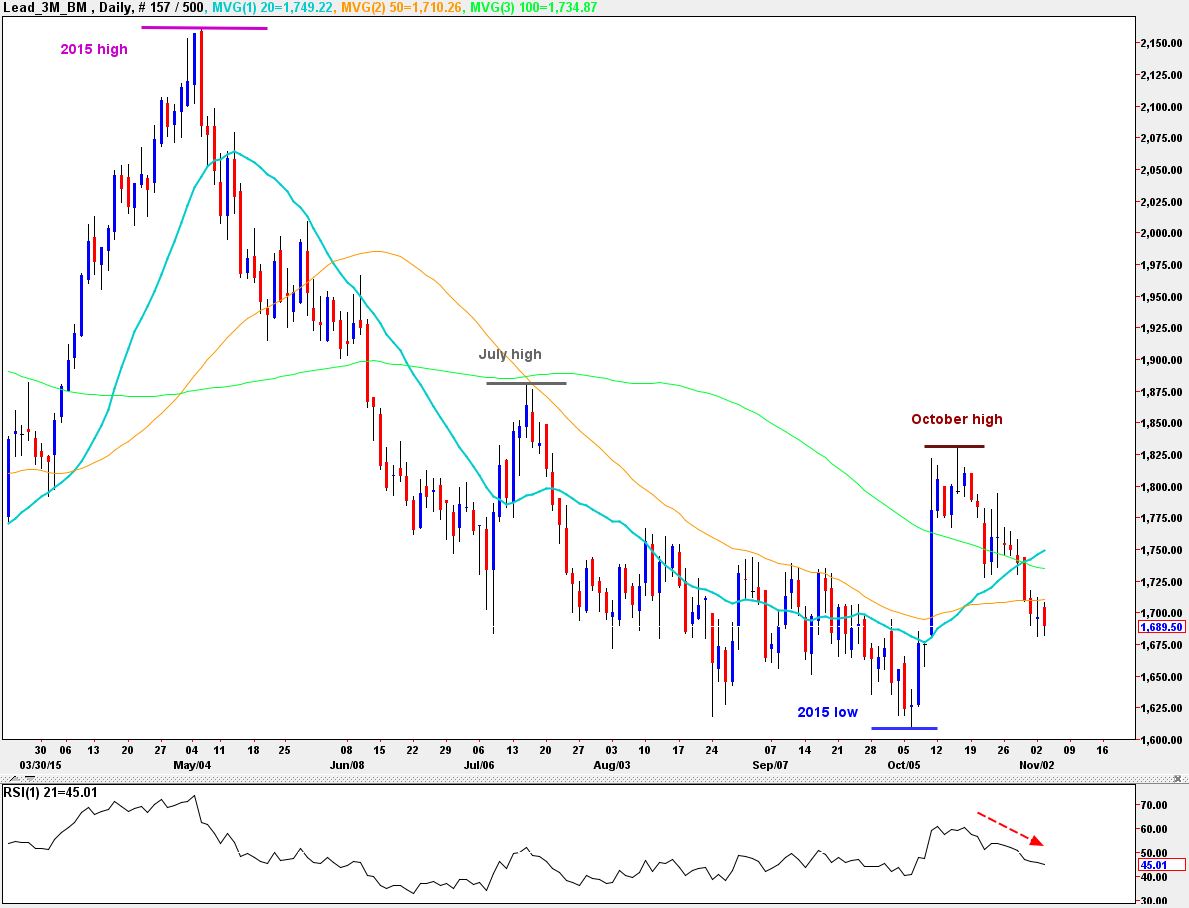This screenshot has height=908, width=1189.
Task: Click the blue 2015 low support line
Action: [903, 727]
